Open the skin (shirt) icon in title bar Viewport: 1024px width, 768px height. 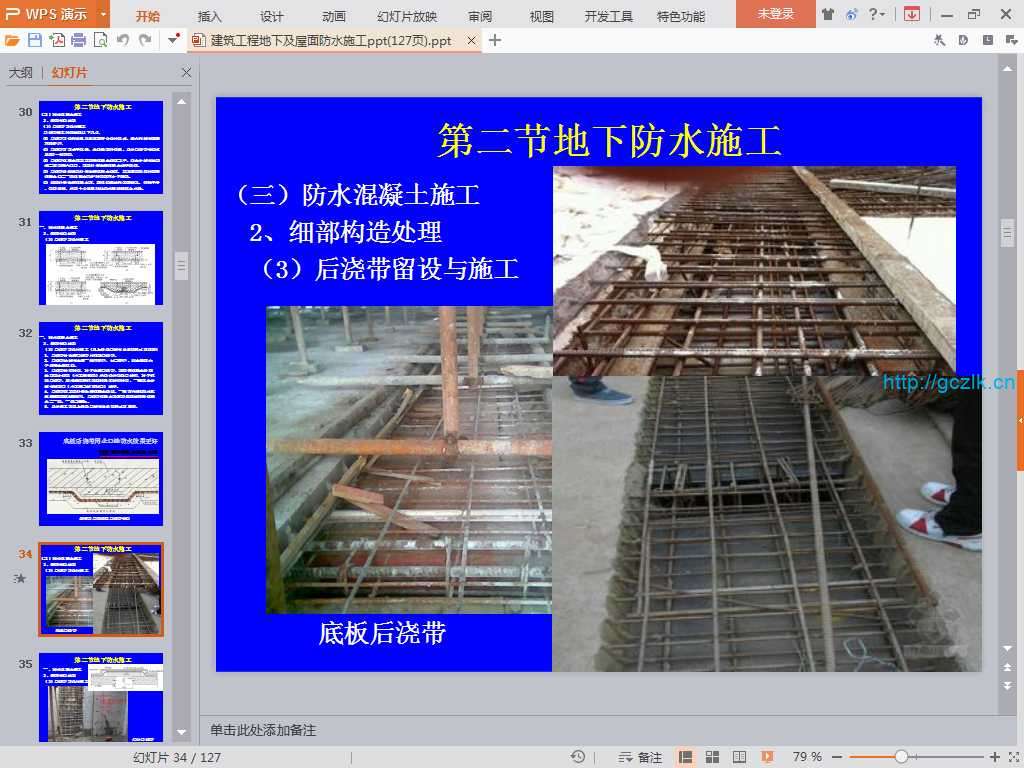[828, 14]
